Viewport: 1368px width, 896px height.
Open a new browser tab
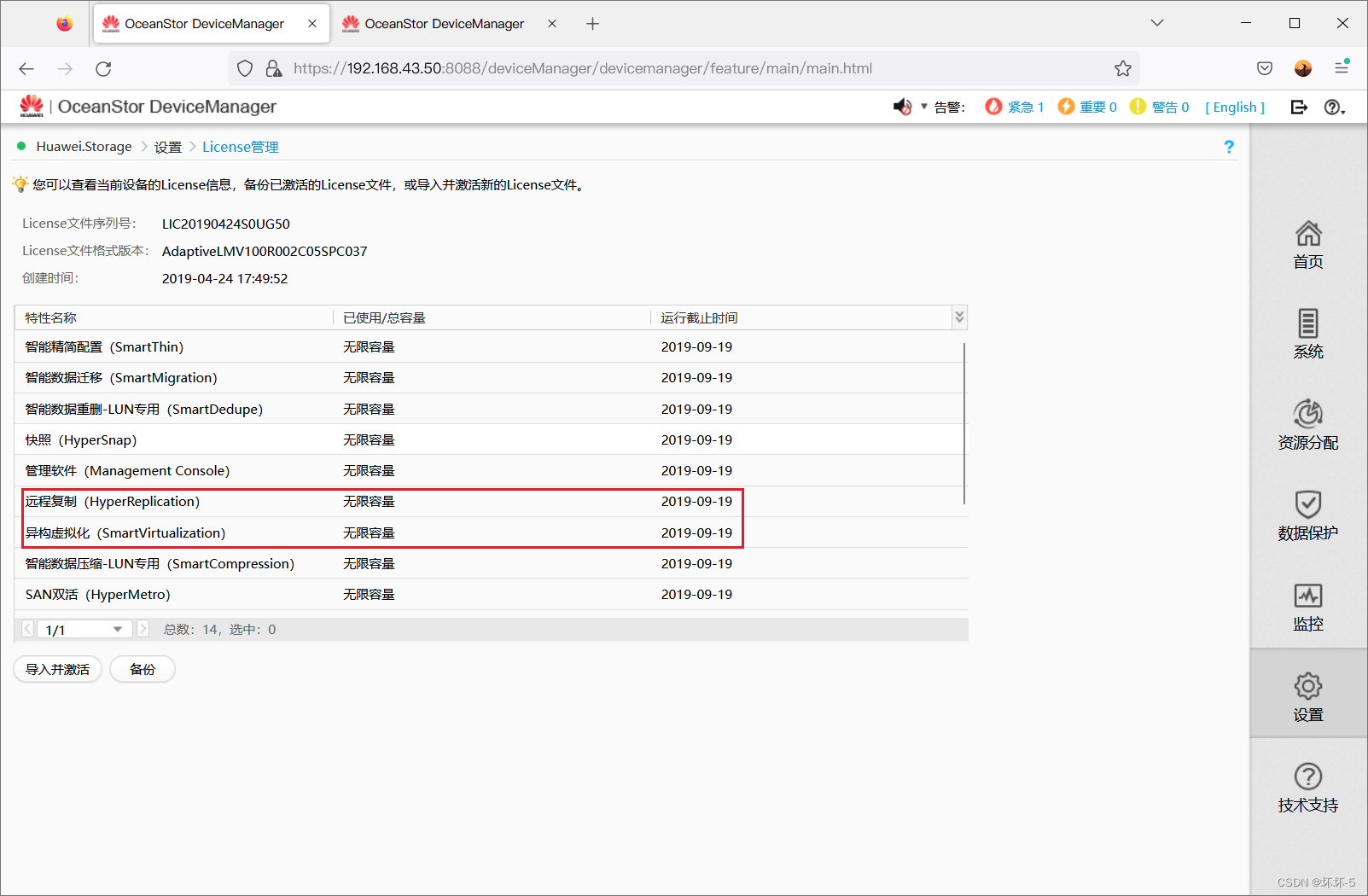click(x=592, y=24)
